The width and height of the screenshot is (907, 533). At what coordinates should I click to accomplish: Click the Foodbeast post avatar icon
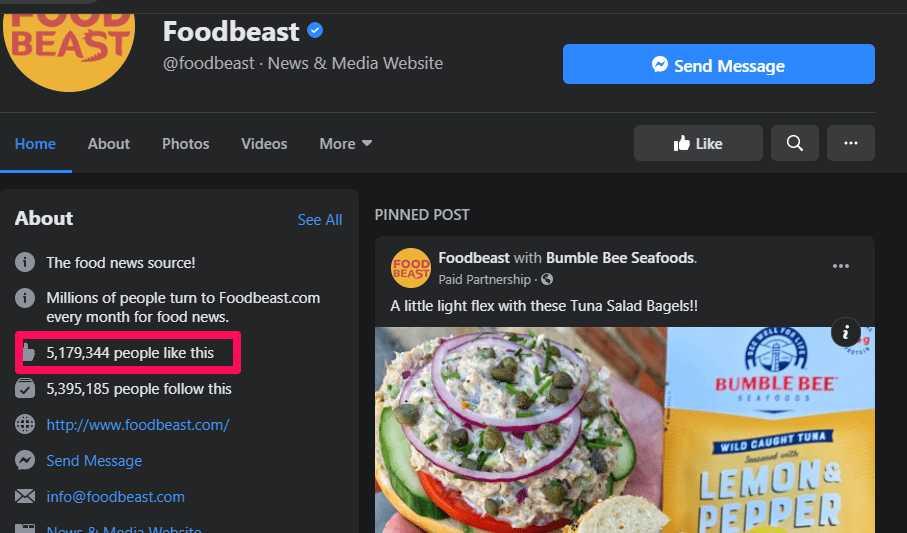(411, 267)
